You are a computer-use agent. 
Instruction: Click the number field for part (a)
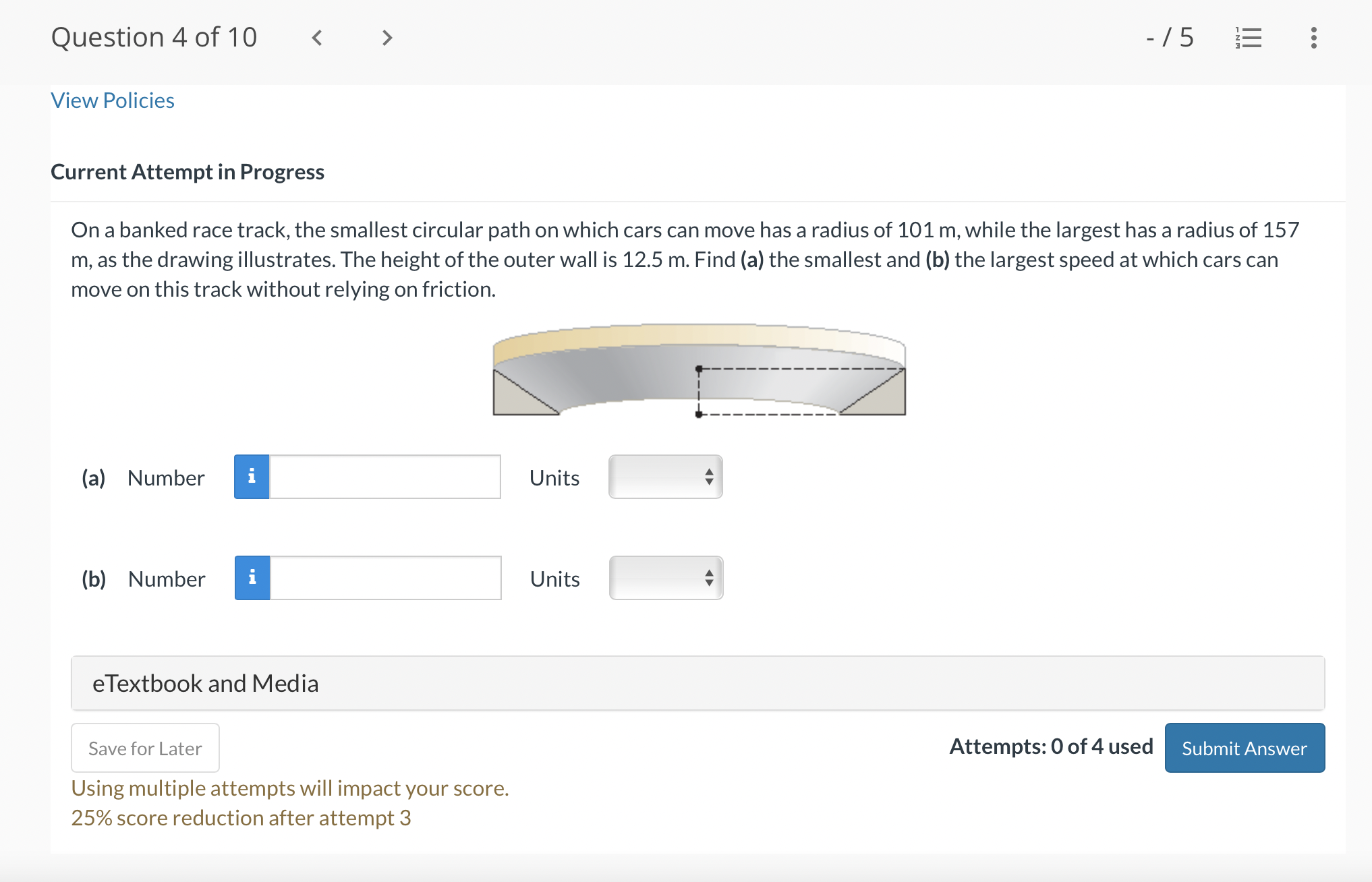coord(385,477)
